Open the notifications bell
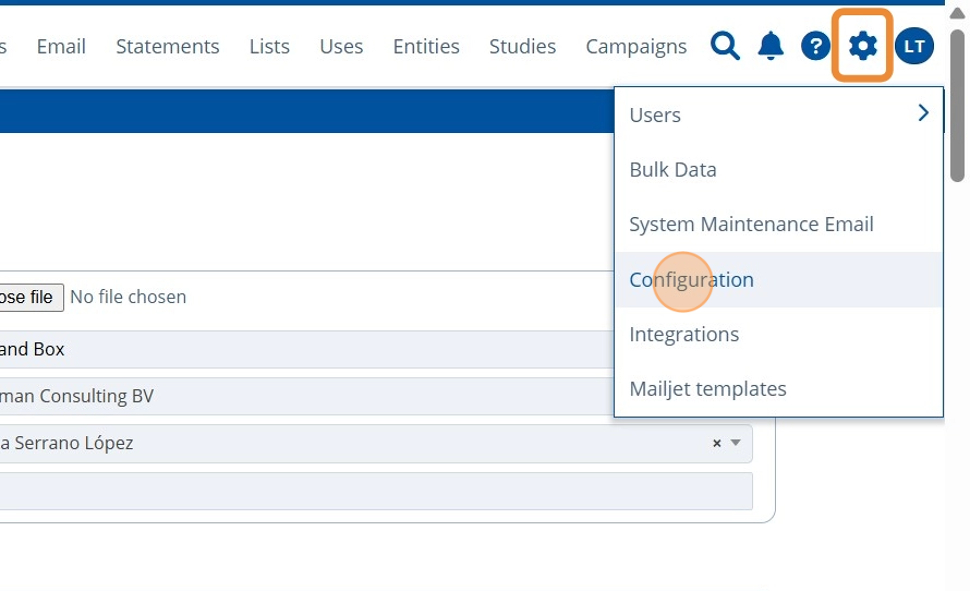970x591 pixels. pos(771,46)
